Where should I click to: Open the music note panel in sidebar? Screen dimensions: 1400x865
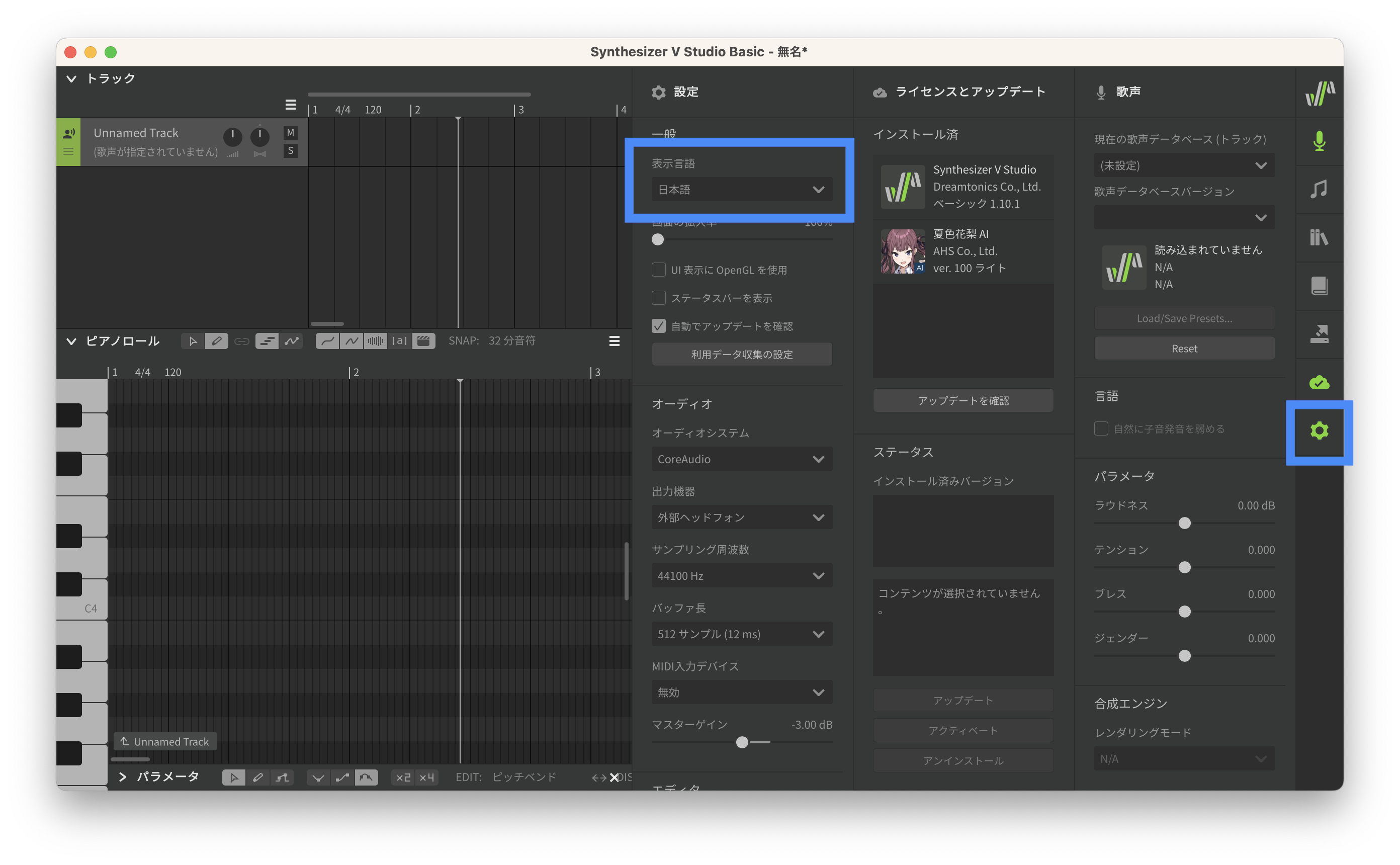(1319, 189)
